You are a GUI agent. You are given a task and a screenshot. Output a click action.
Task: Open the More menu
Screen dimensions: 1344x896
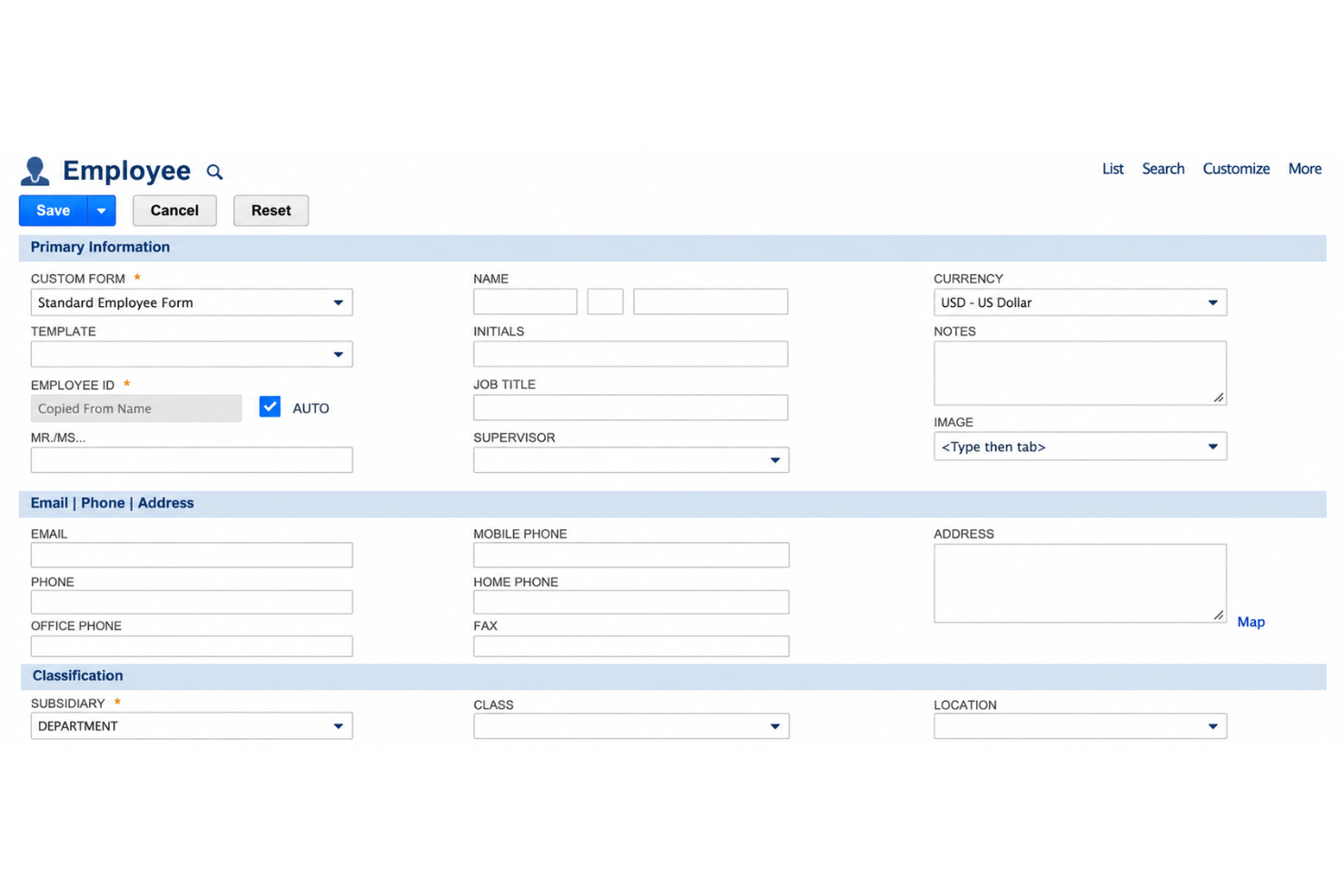[x=1305, y=169]
